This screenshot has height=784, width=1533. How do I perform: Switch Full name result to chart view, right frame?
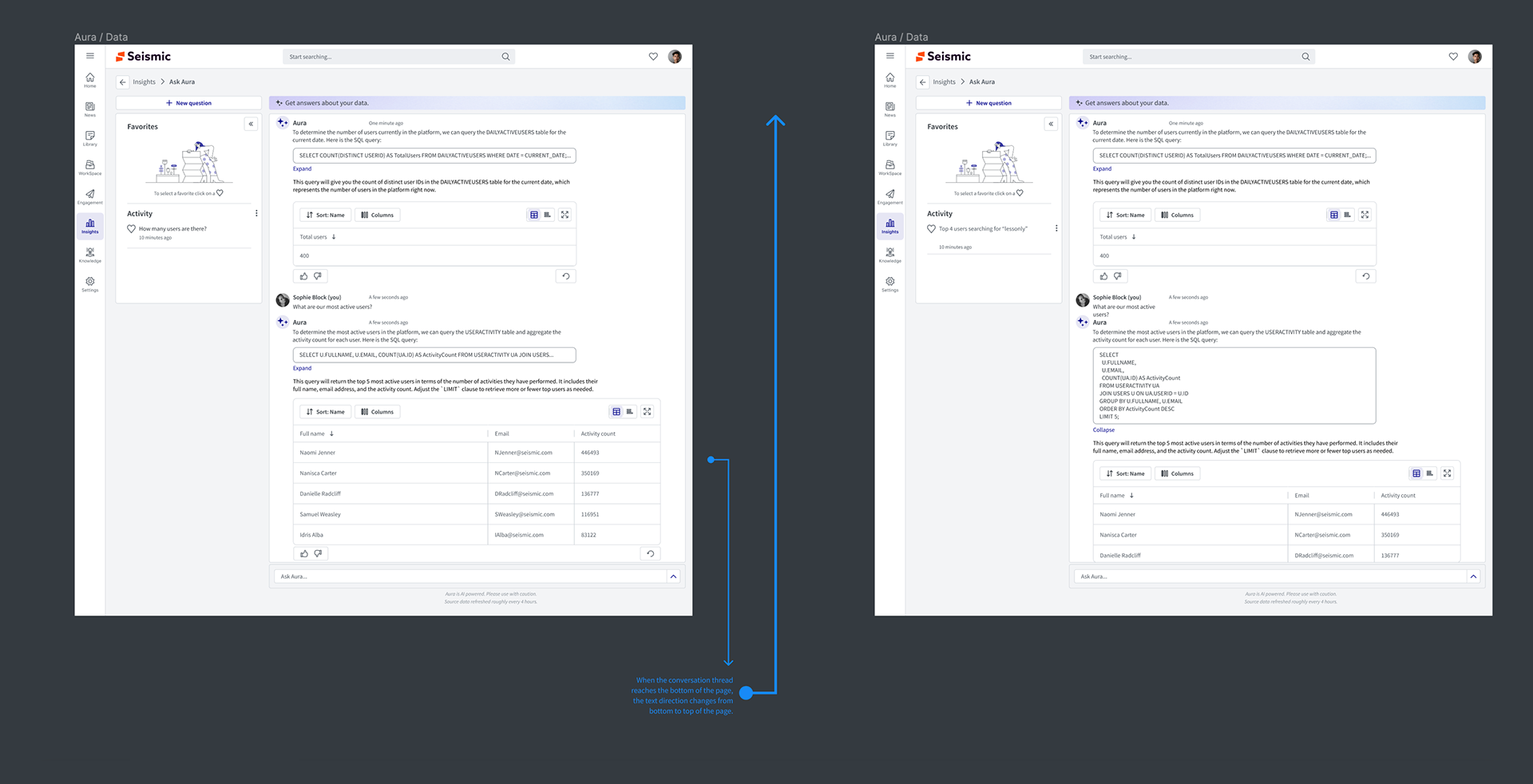(1430, 473)
